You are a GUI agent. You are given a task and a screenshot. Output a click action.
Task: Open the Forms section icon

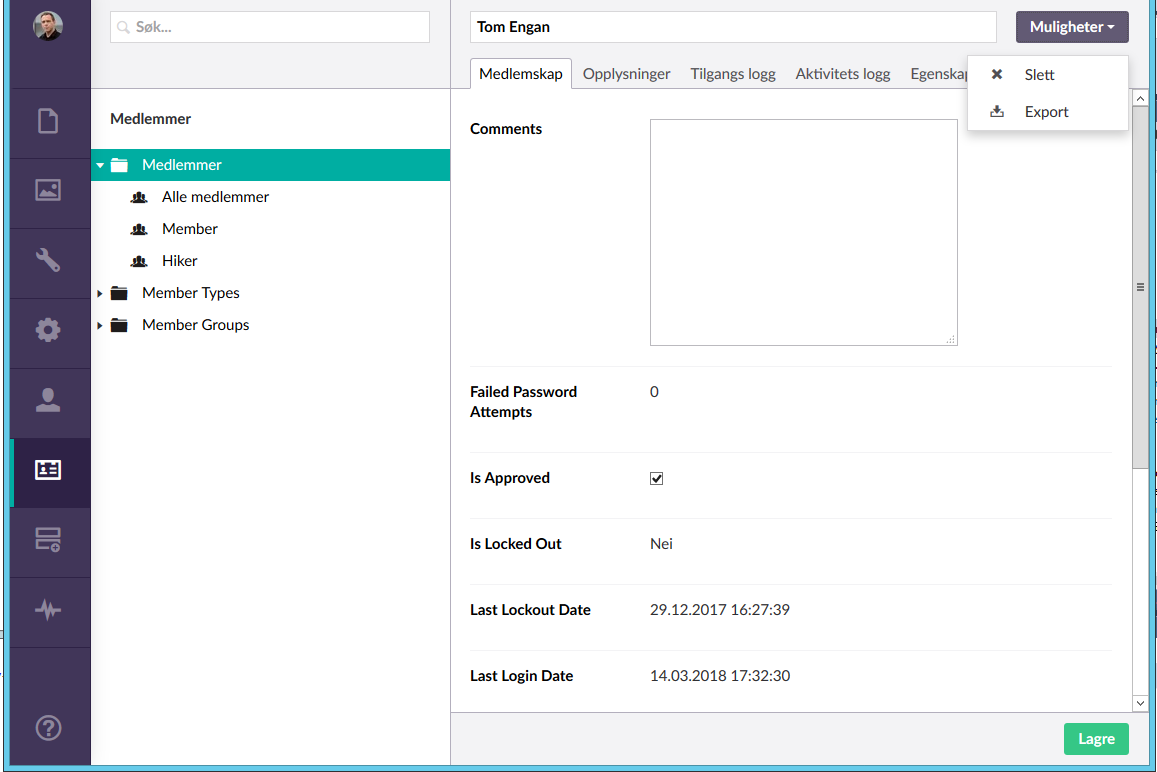[x=48, y=540]
